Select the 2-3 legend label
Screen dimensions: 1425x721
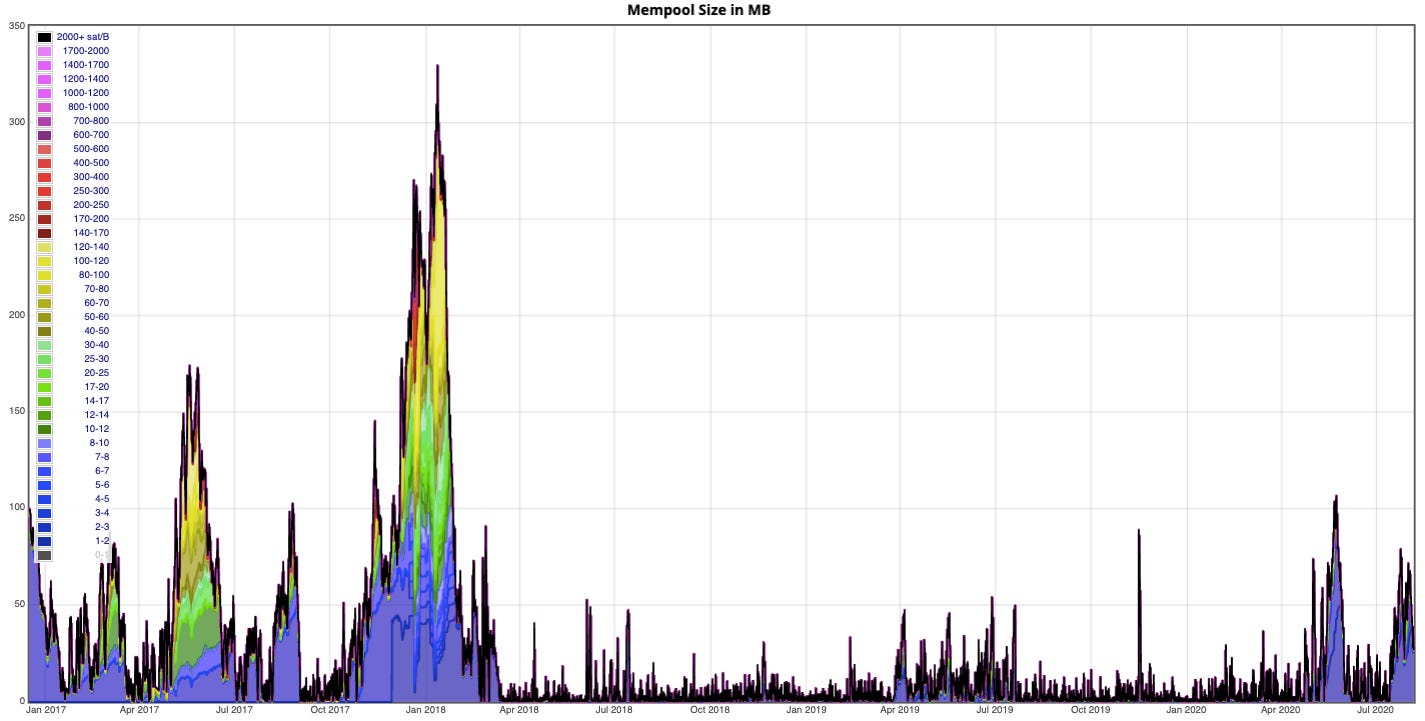[x=102, y=527]
